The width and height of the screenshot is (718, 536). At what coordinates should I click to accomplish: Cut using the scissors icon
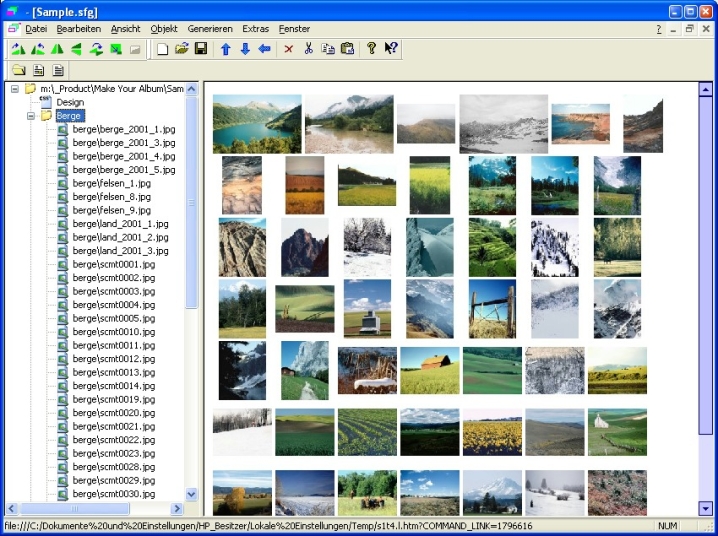(x=308, y=49)
